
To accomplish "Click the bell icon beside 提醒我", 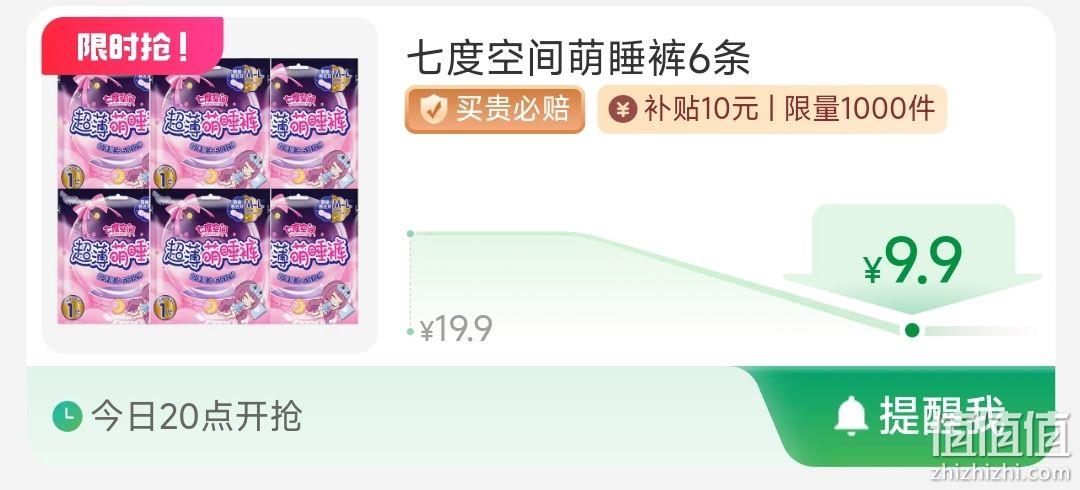I will pyautogui.click(x=851, y=416).
